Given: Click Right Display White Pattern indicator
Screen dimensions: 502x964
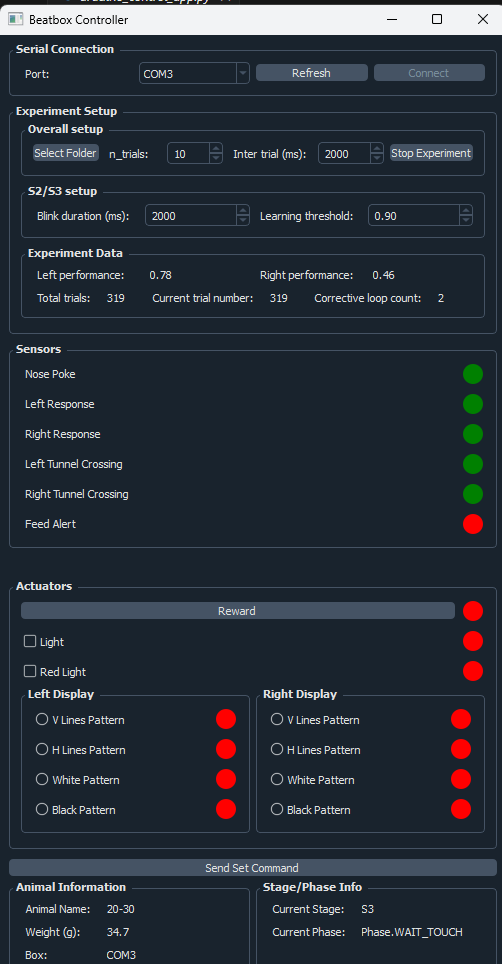Looking at the screenshot, I should pos(461,780).
